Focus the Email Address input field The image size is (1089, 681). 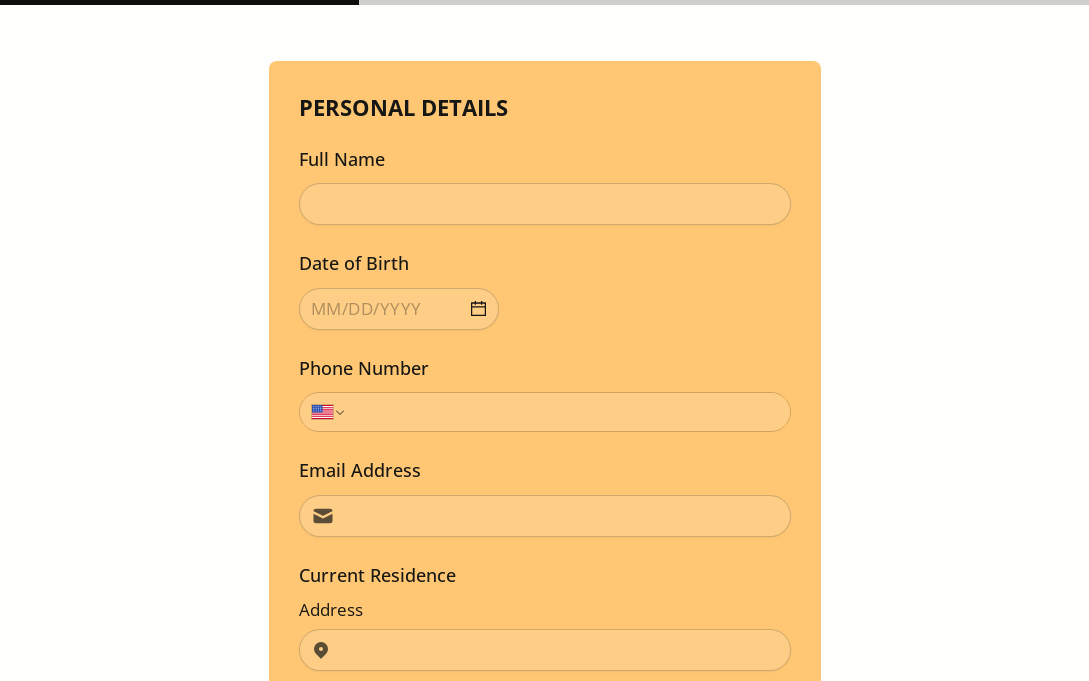pos(560,516)
